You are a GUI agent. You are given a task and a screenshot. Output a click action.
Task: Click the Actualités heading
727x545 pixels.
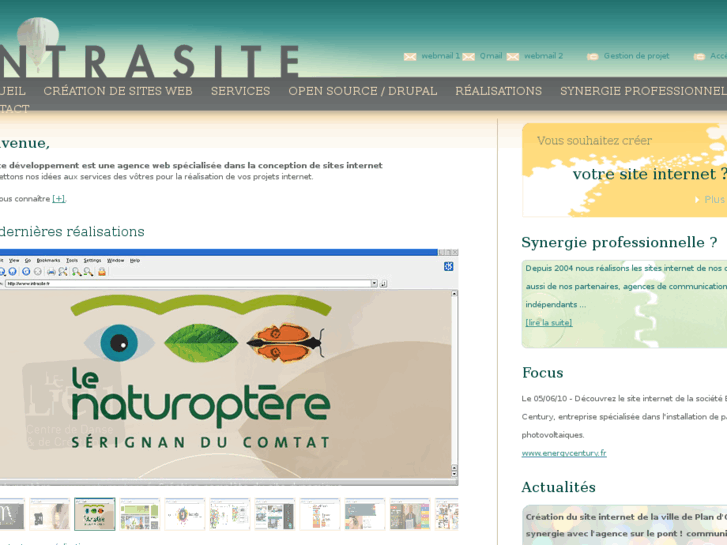point(559,487)
